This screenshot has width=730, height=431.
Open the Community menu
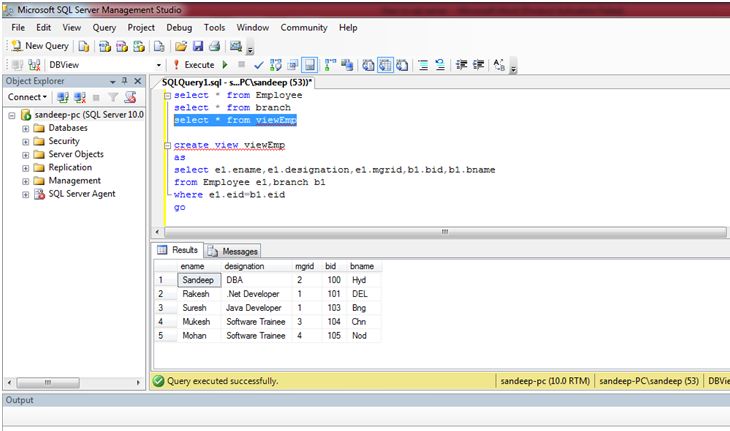coord(304,27)
